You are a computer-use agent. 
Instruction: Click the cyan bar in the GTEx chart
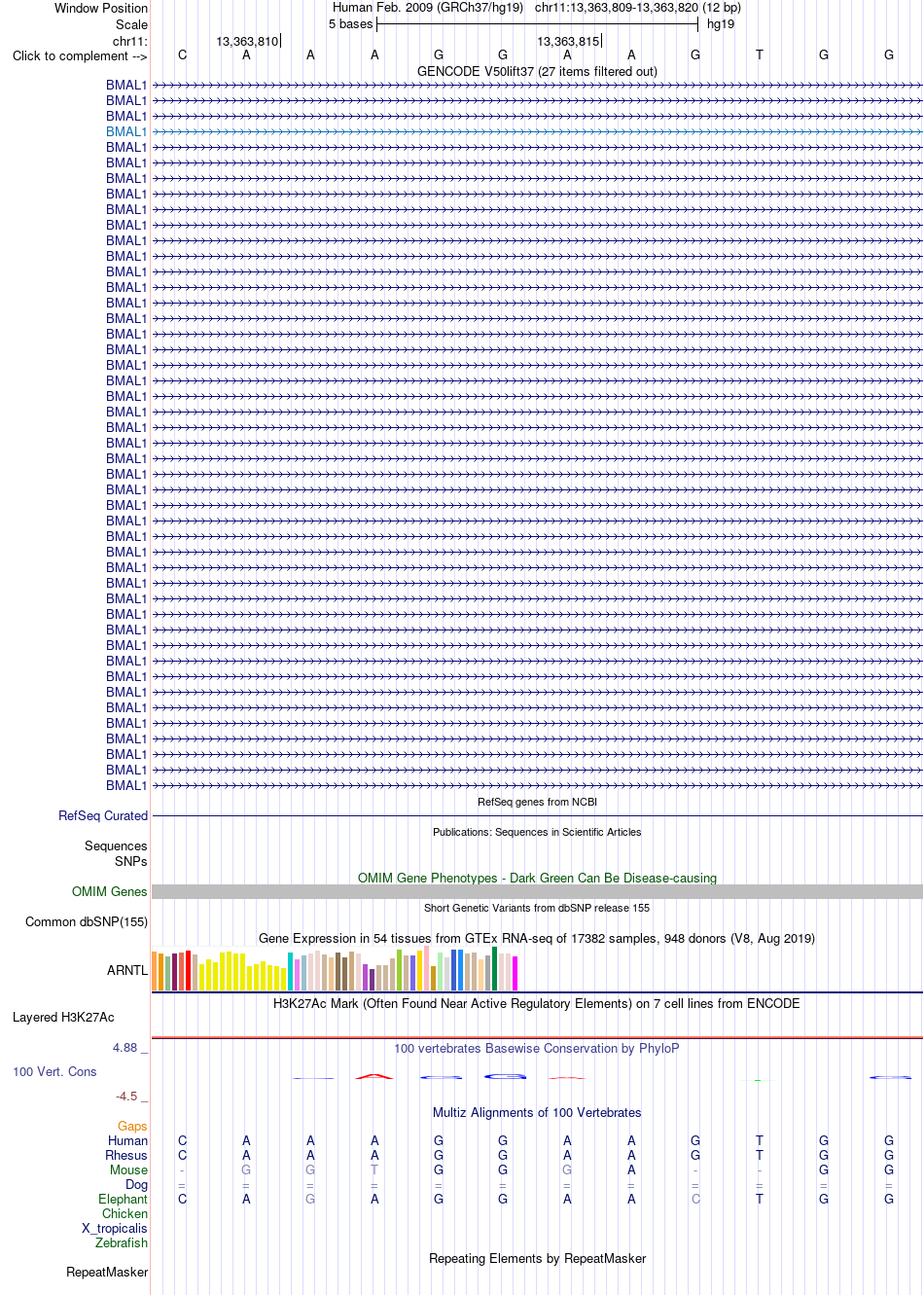(x=291, y=972)
